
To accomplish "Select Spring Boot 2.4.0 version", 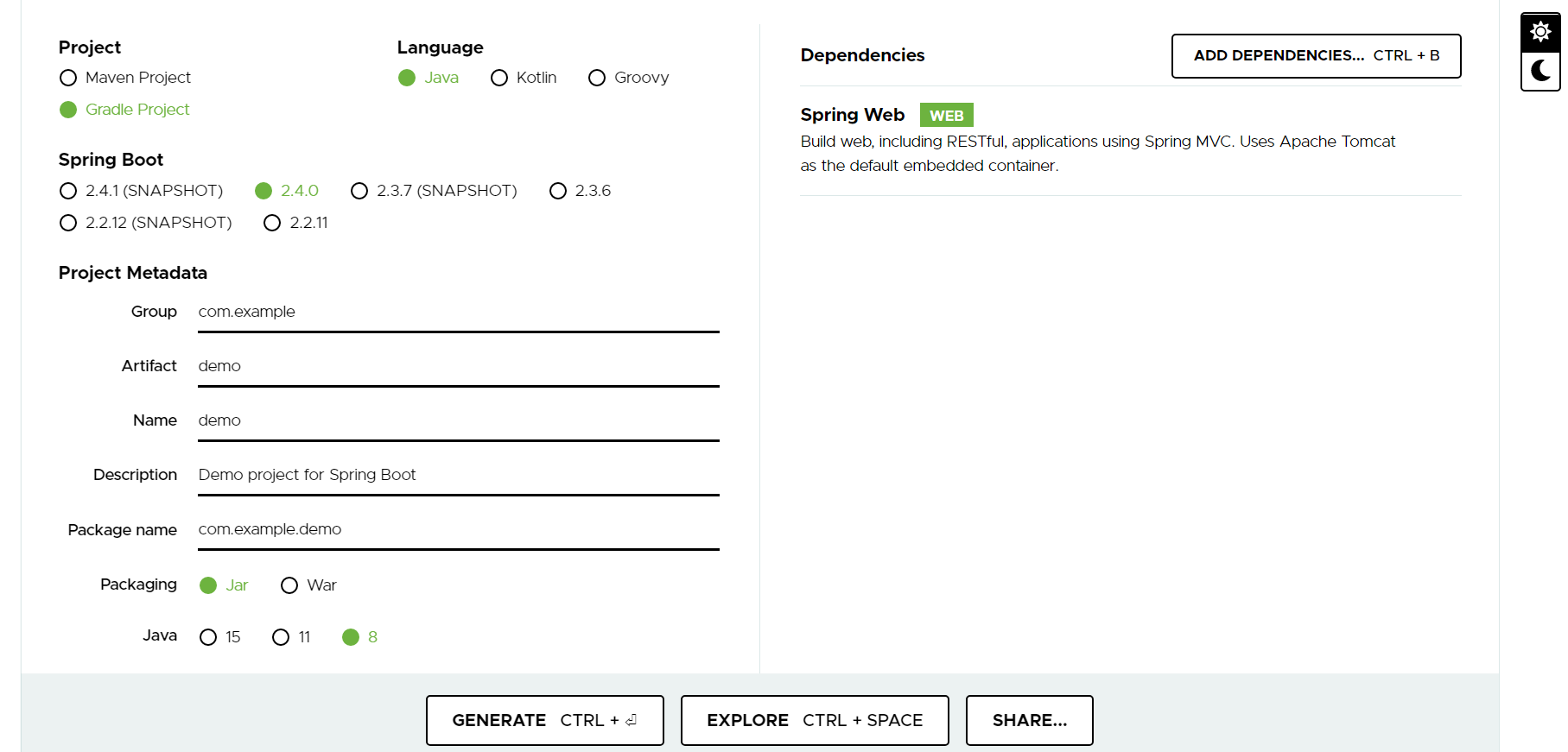I will click(x=287, y=191).
